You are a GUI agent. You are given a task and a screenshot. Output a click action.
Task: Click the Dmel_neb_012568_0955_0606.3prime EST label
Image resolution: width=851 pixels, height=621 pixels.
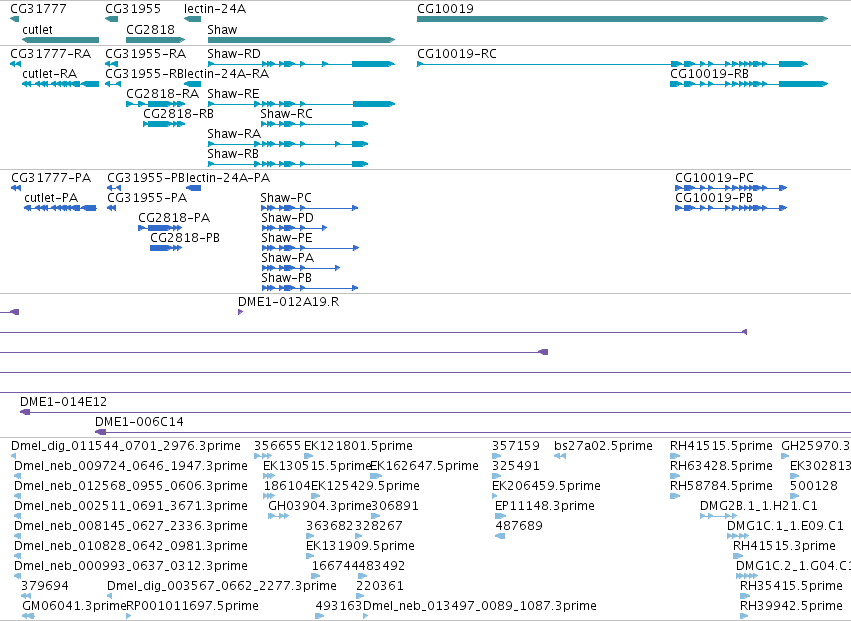[131, 486]
